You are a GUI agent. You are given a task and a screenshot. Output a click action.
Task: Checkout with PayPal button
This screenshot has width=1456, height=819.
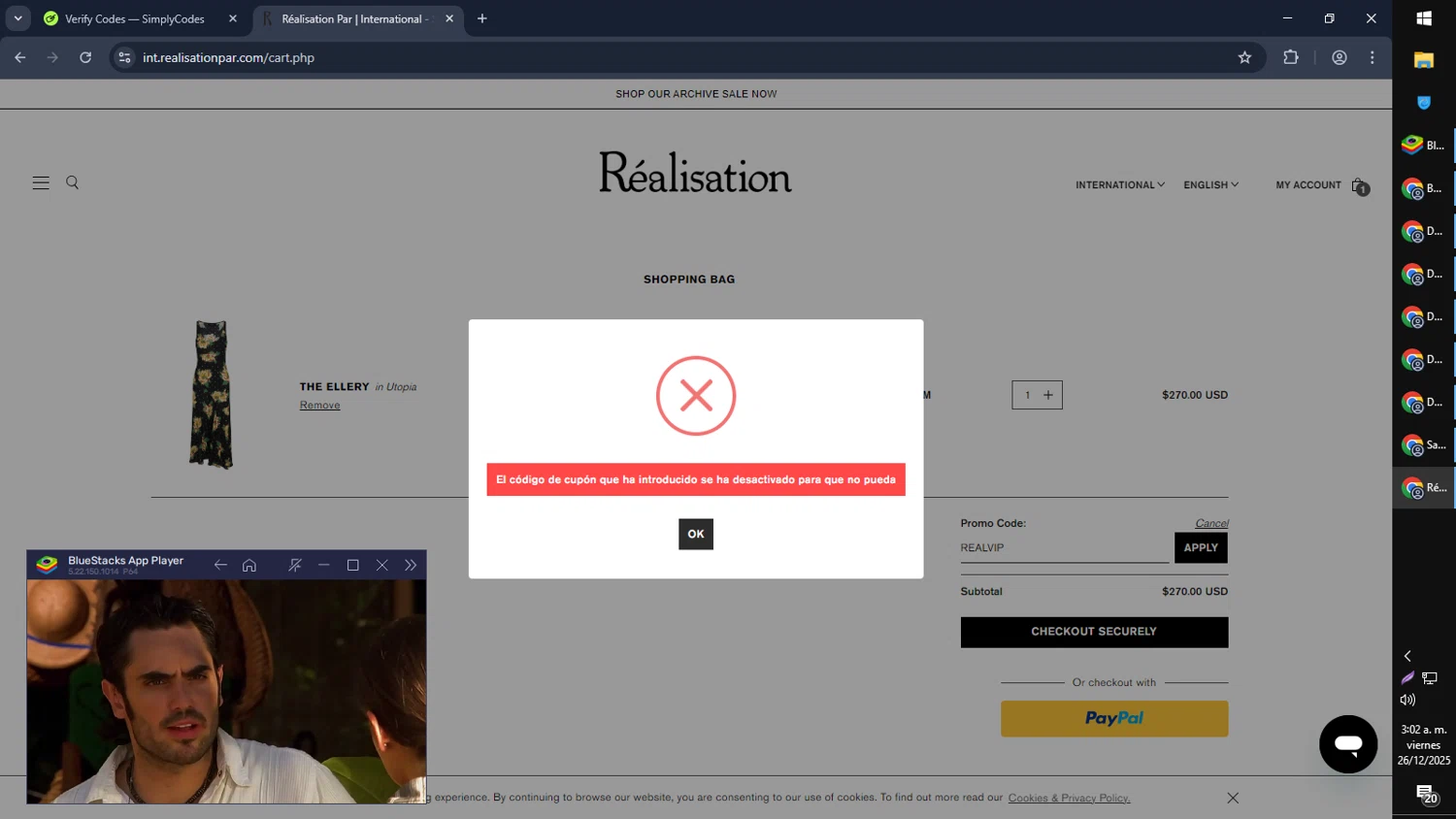click(1114, 718)
